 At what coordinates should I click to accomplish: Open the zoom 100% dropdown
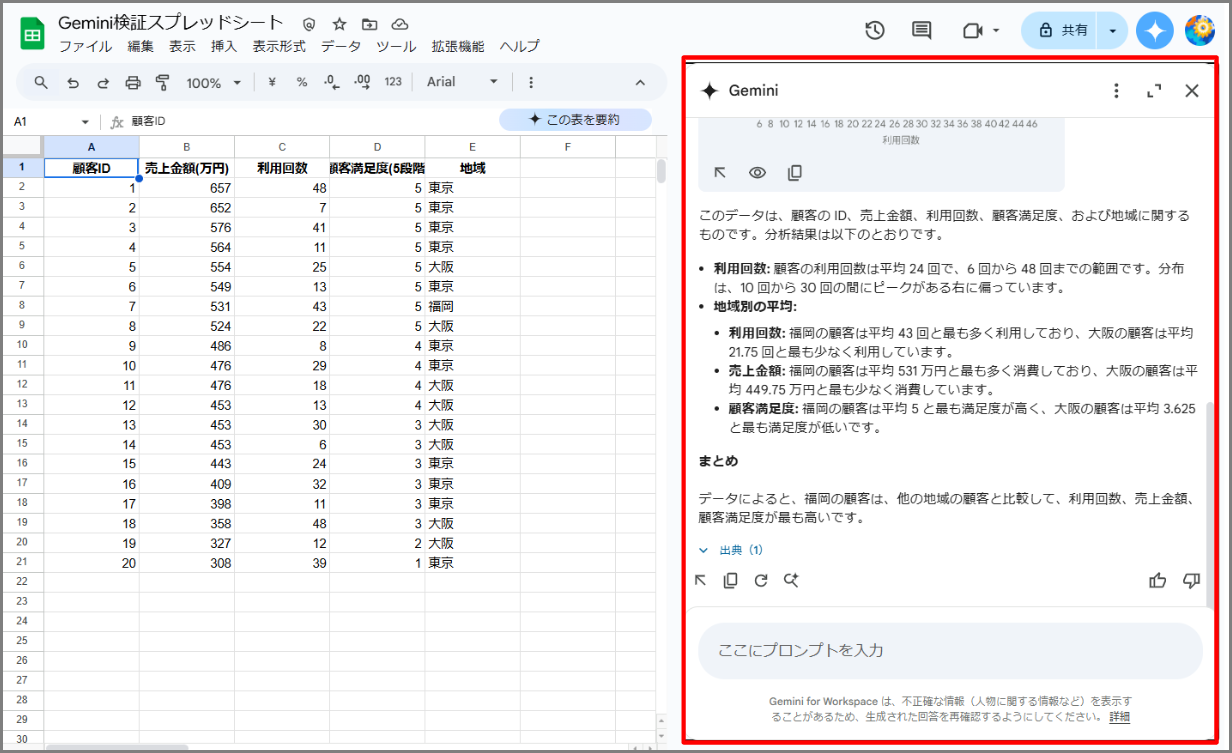(214, 82)
